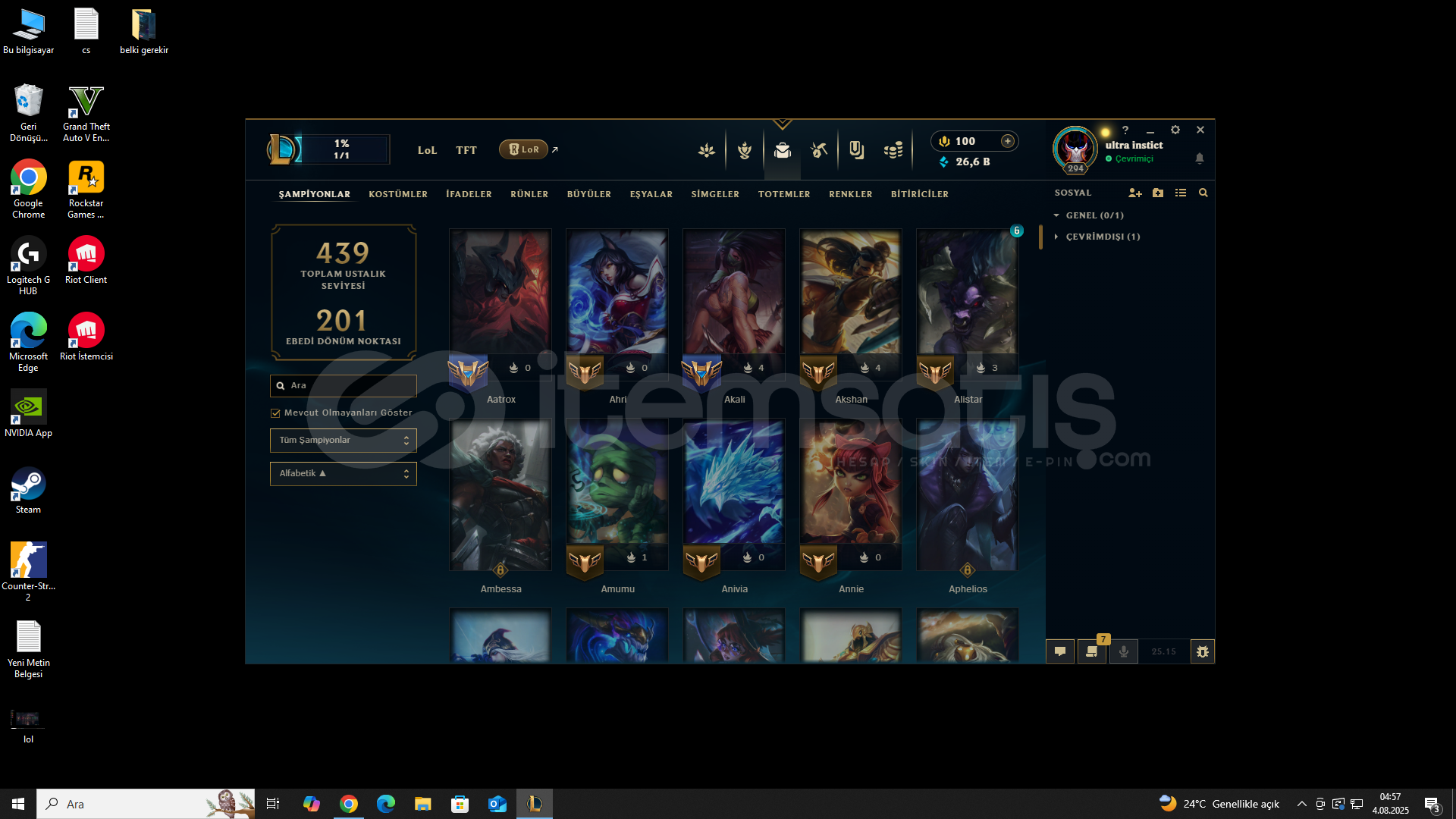1456x819 pixels.
Task: Open the Alfabetik sort dropdown
Action: click(x=344, y=474)
